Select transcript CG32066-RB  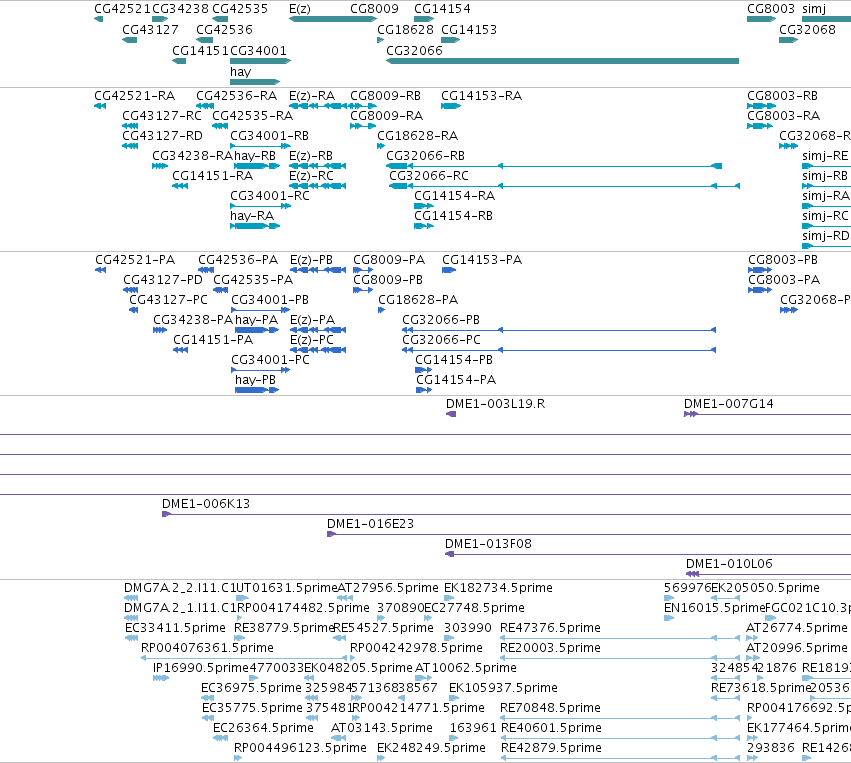pyautogui.click(x=554, y=166)
